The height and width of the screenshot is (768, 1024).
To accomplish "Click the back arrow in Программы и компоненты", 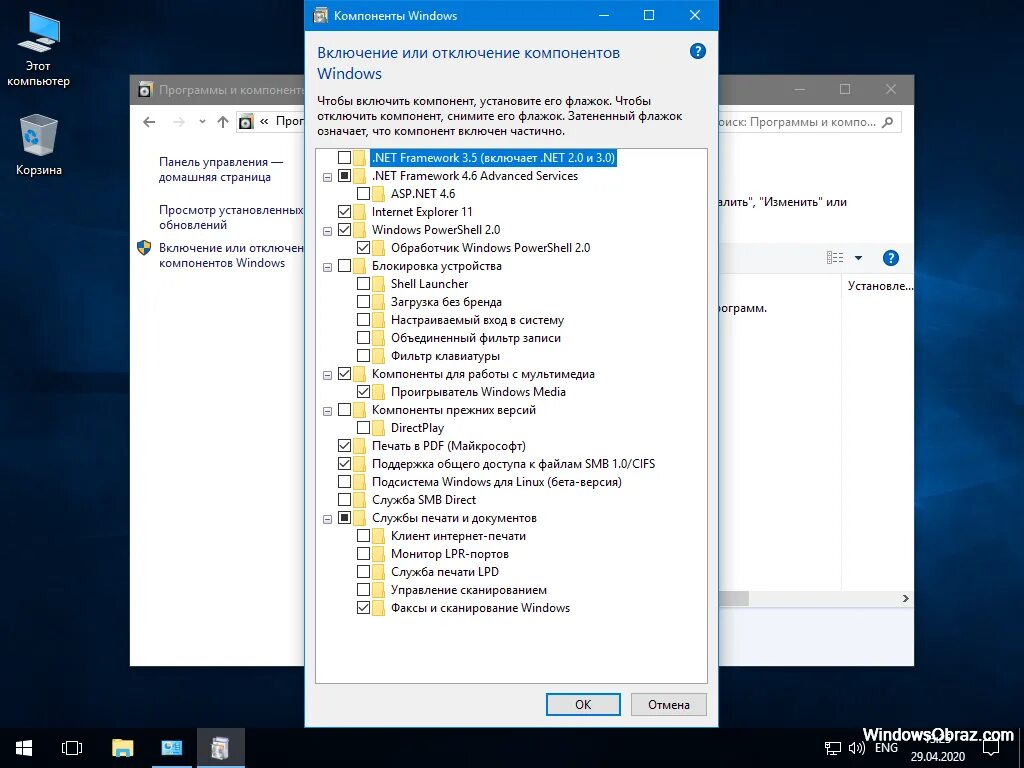I will click(149, 121).
